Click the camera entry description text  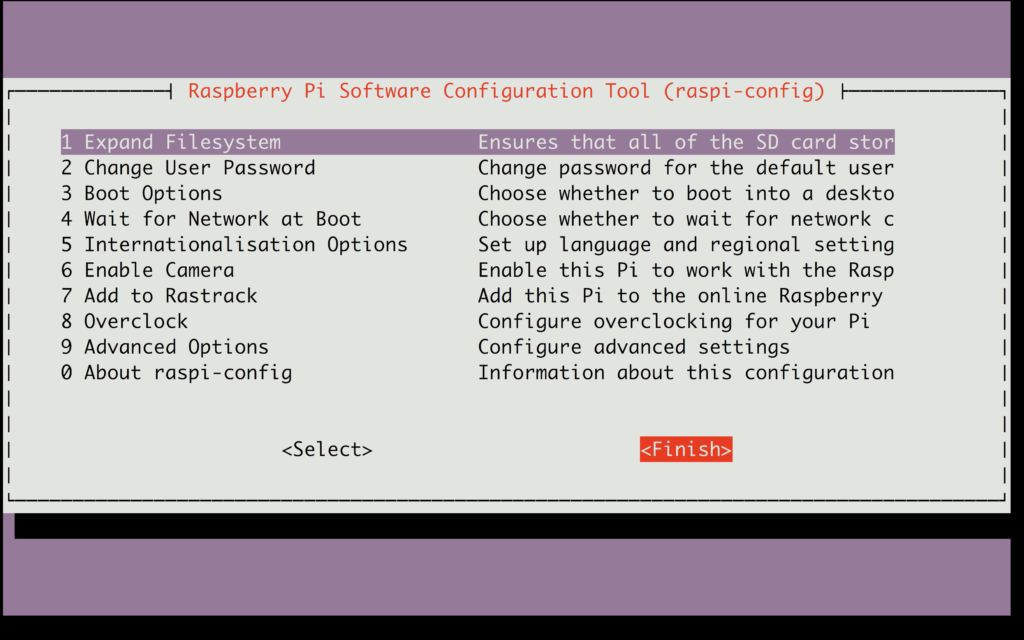tap(687, 269)
